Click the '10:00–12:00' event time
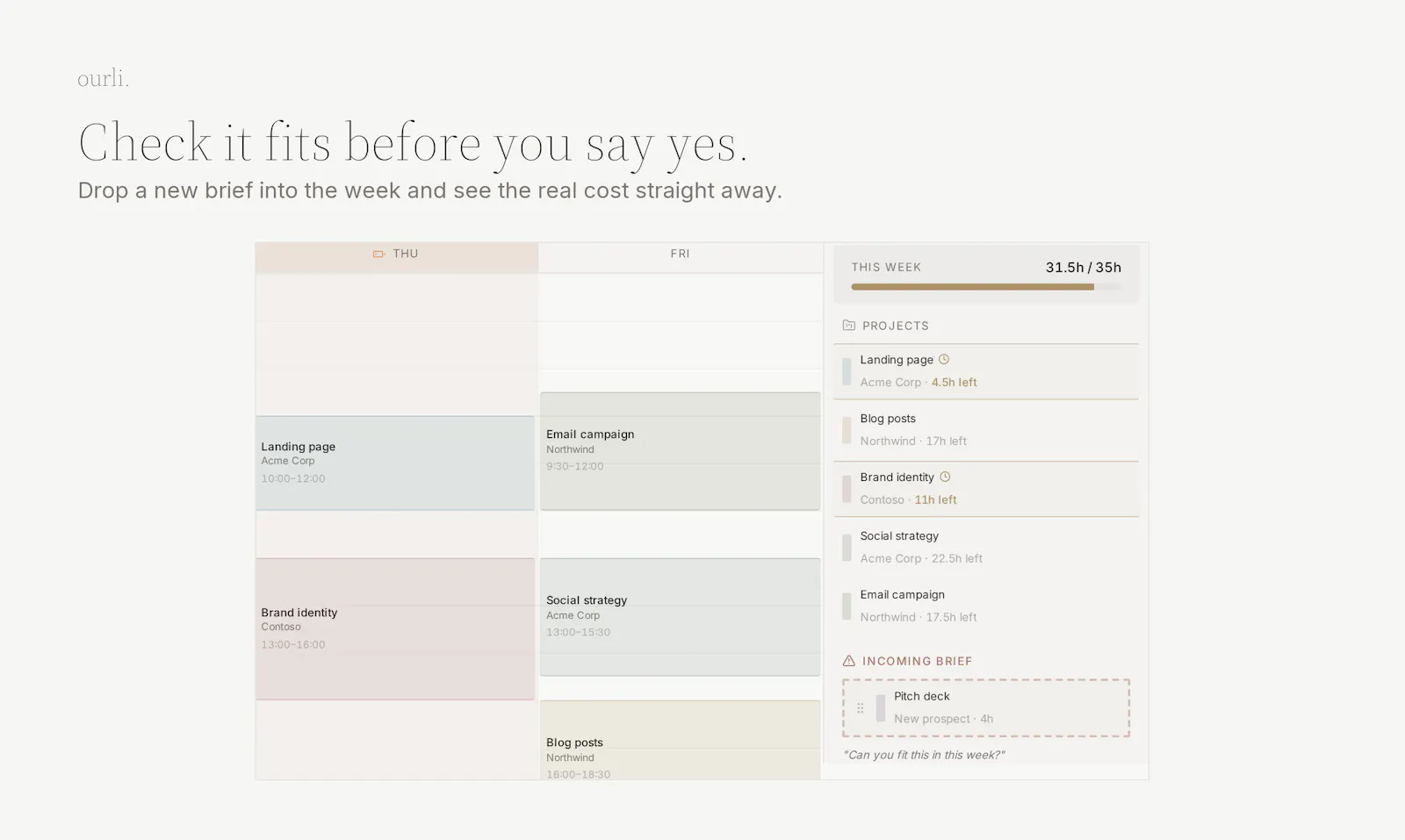This screenshot has height=840, width=1405. 293,479
